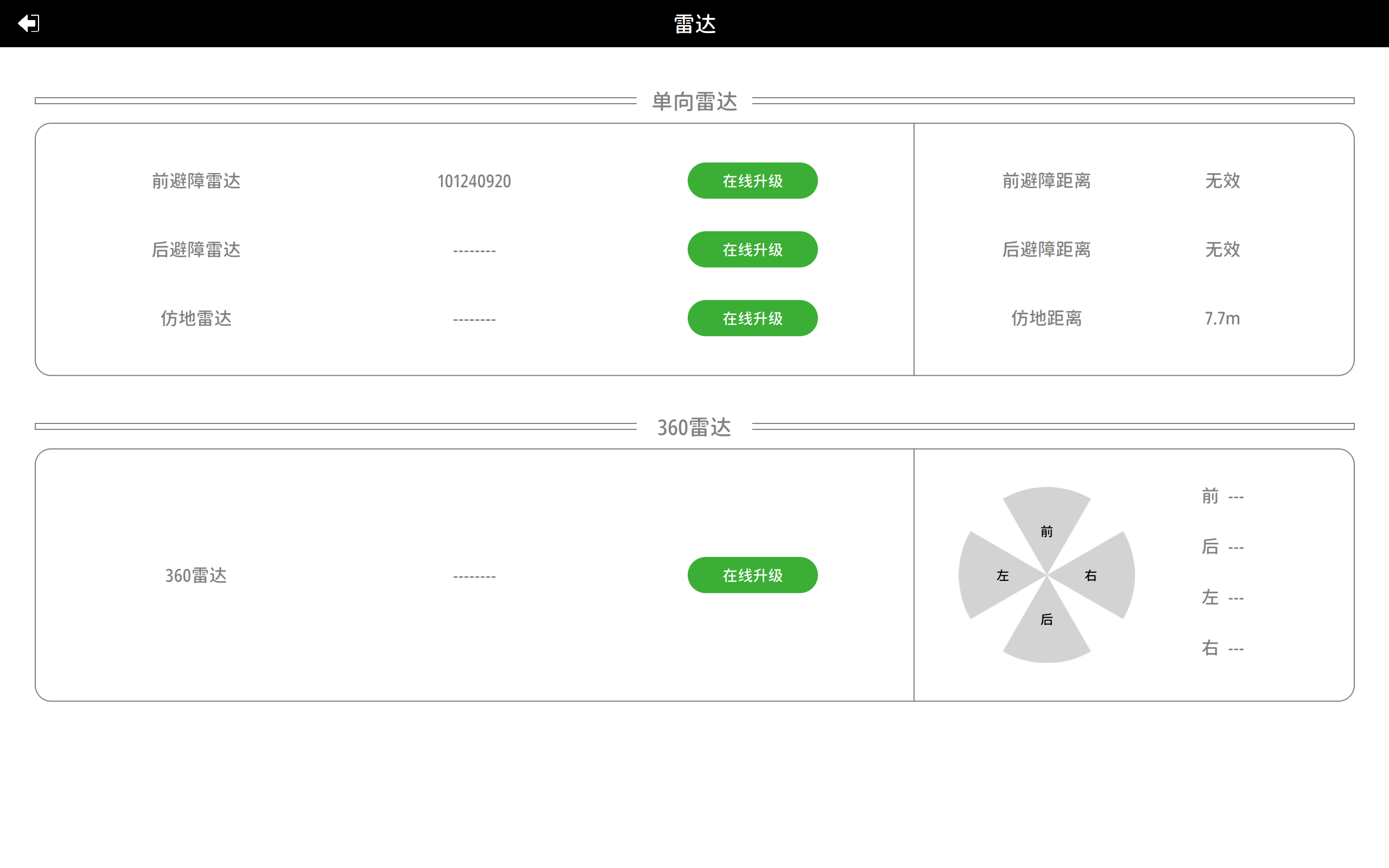
Task: Upgrade front obstacle radar online
Action: pos(752,181)
